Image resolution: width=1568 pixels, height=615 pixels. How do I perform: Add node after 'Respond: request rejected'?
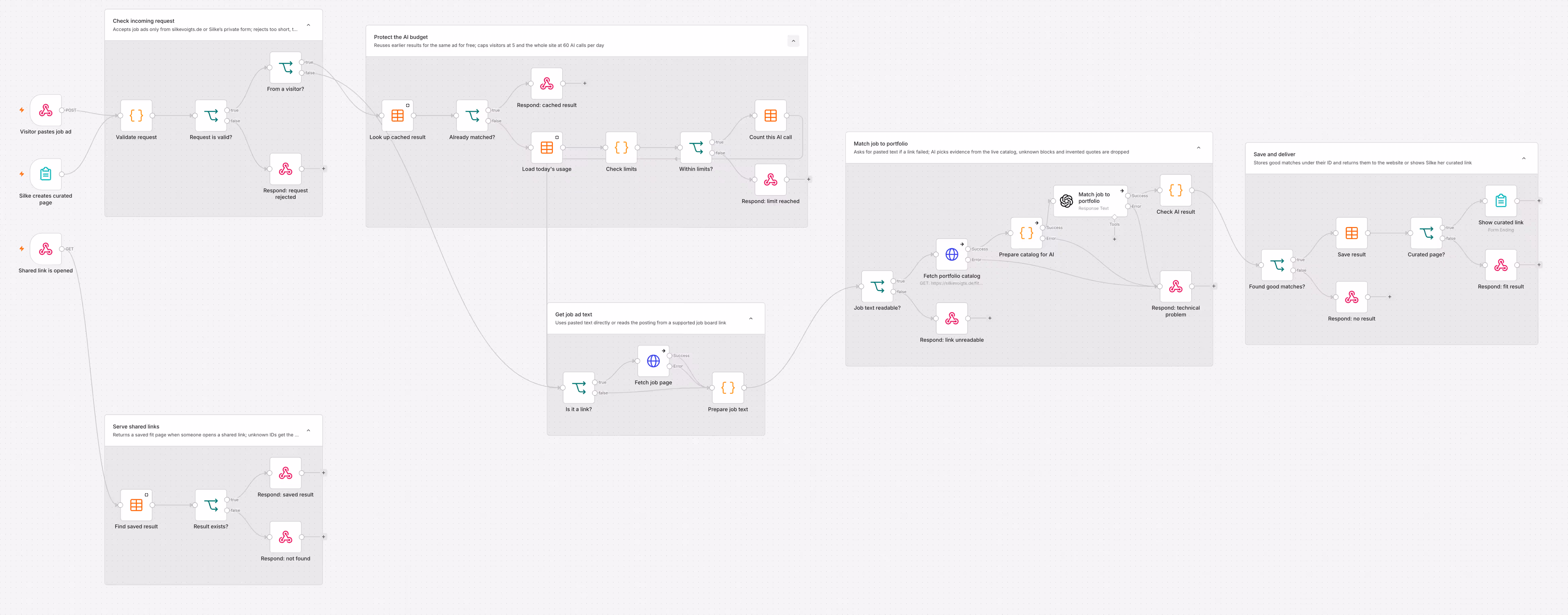(x=324, y=169)
